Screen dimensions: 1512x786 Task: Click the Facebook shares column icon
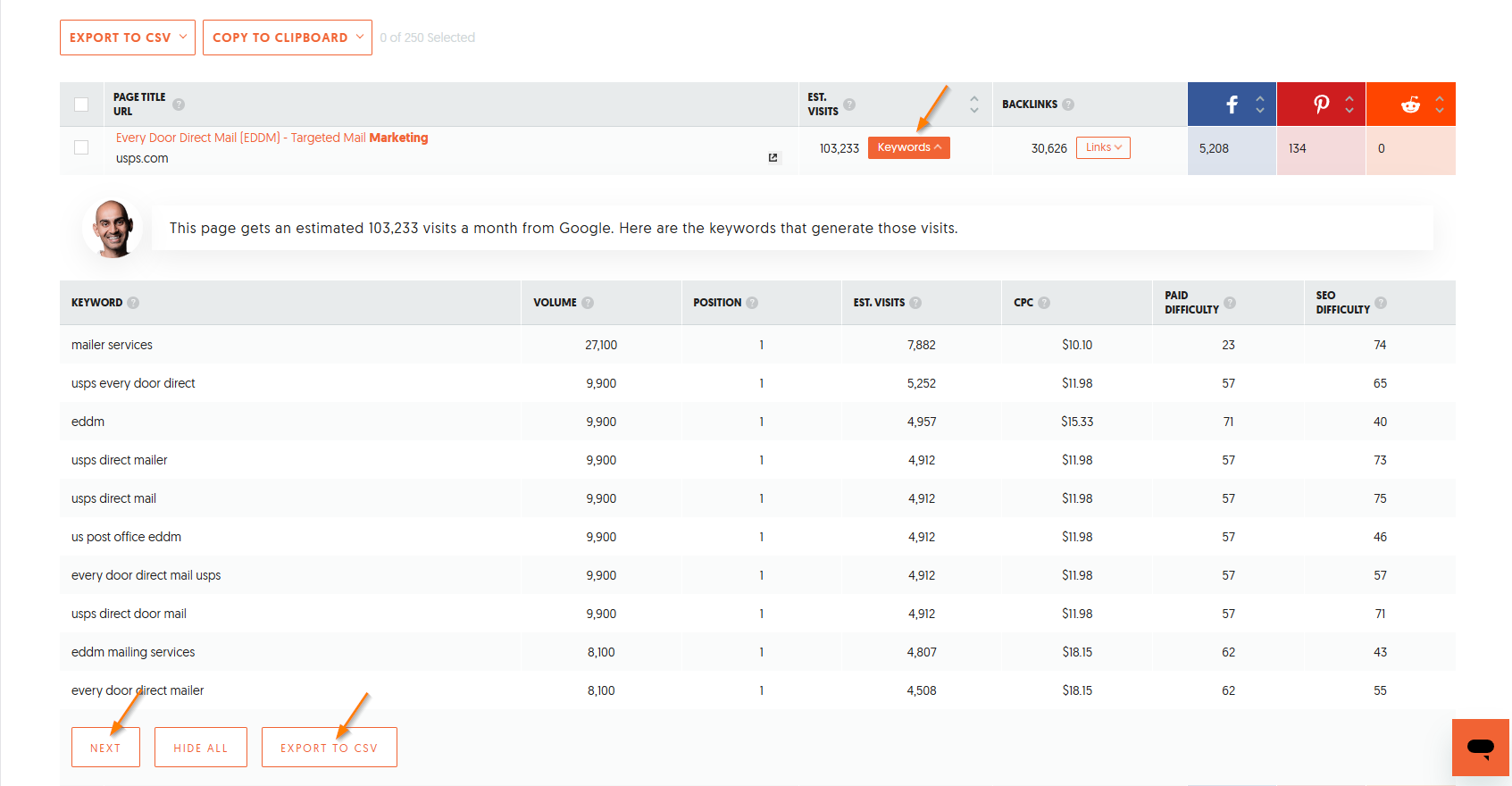[x=1232, y=105]
